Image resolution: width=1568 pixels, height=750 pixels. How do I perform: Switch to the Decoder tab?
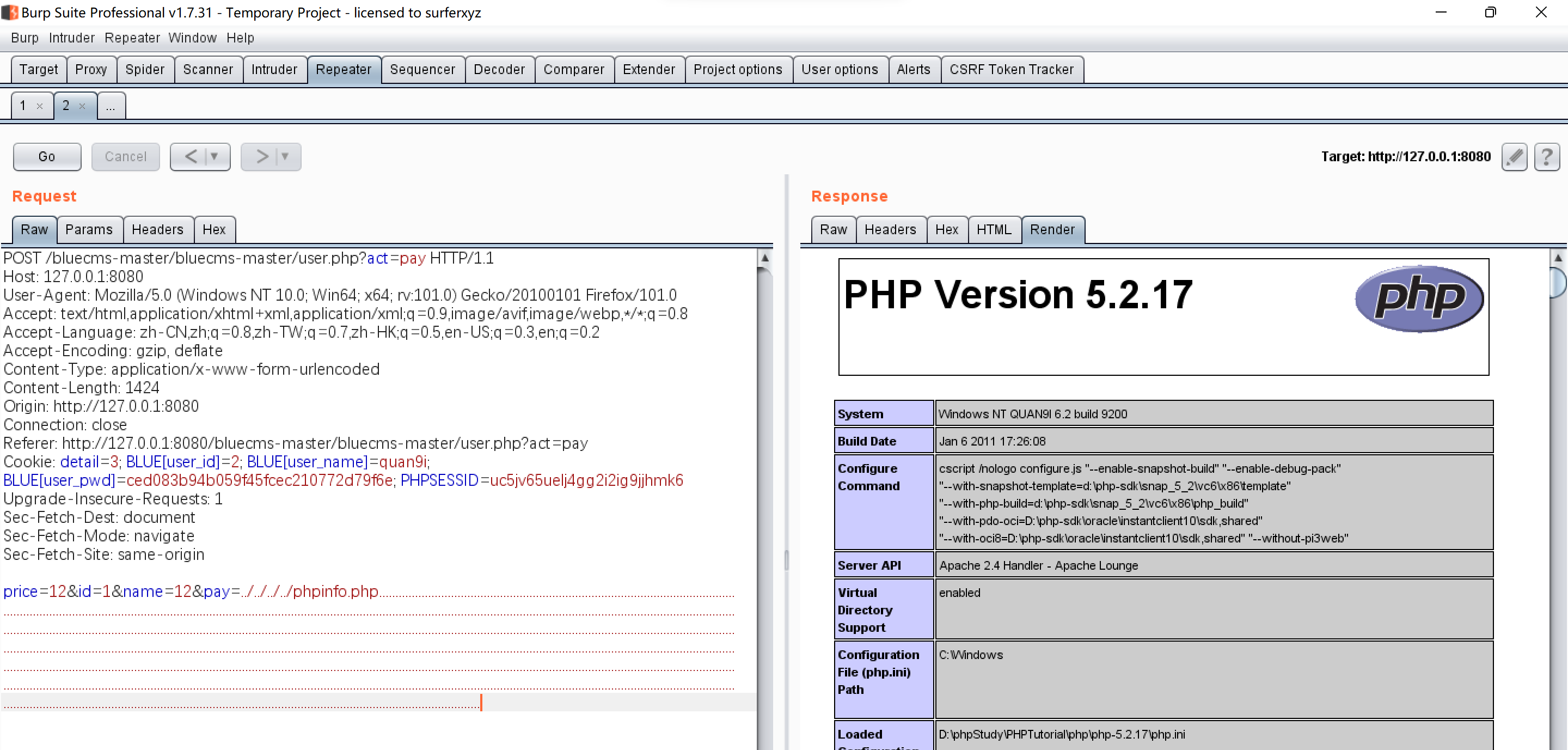tap(500, 69)
